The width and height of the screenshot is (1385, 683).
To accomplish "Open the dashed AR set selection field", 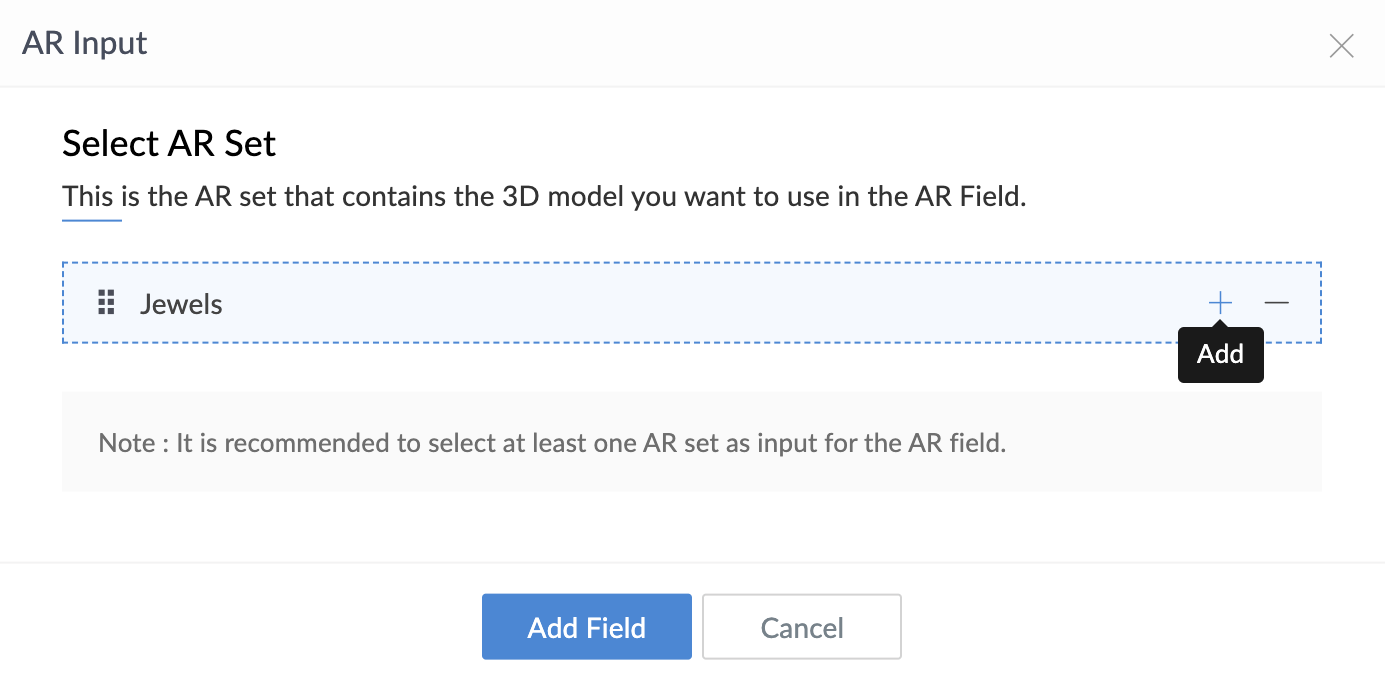I will (692, 303).
